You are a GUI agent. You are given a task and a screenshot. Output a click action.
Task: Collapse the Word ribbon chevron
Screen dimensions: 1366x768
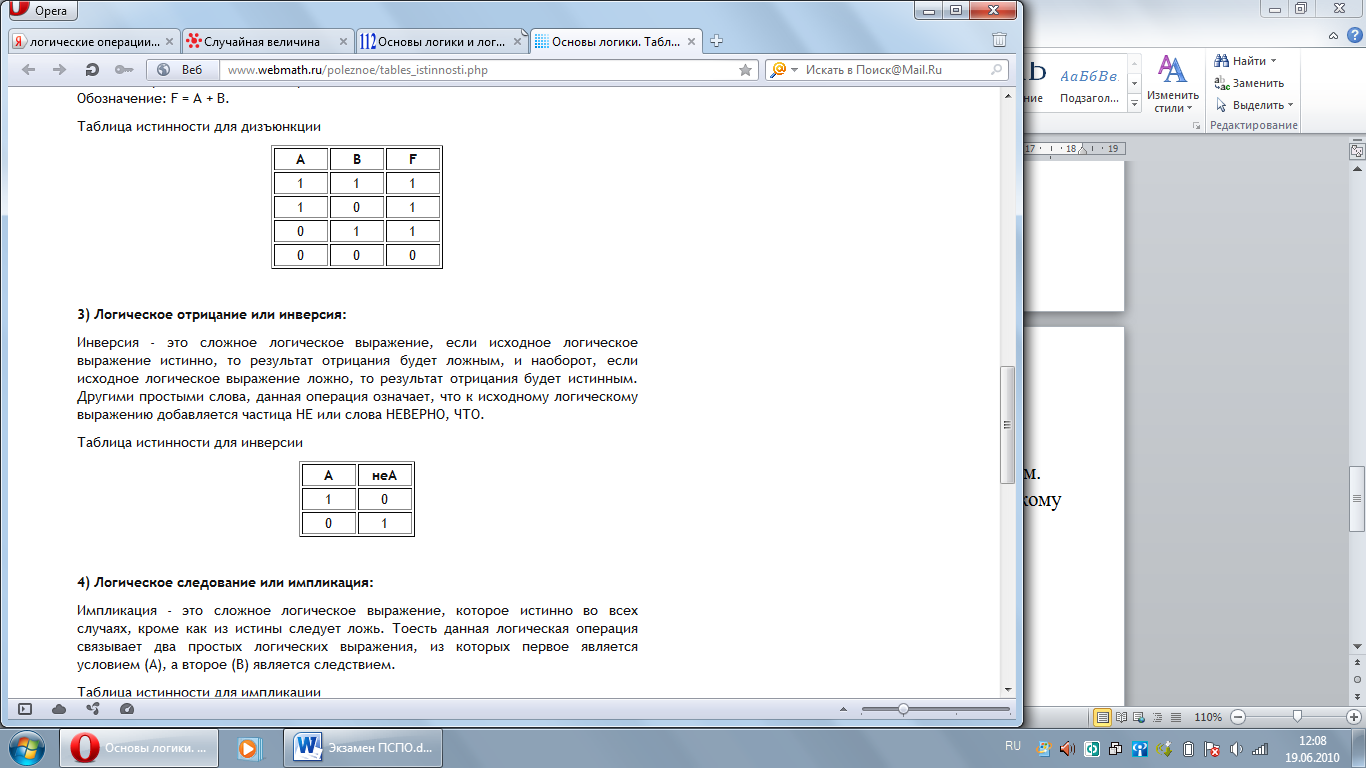pyautogui.click(x=1334, y=36)
